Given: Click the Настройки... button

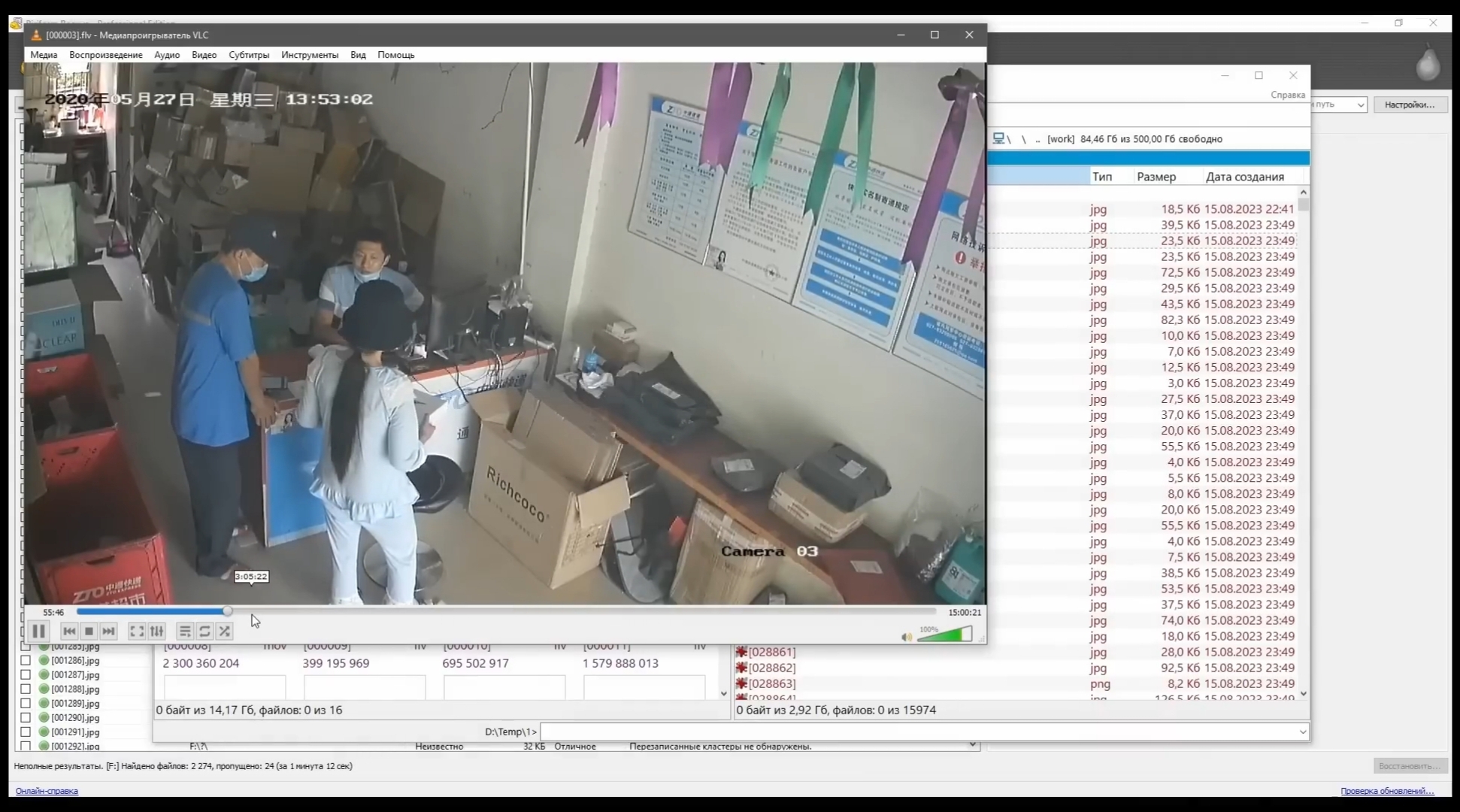Looking at the screenshot, I should 1410,105.
